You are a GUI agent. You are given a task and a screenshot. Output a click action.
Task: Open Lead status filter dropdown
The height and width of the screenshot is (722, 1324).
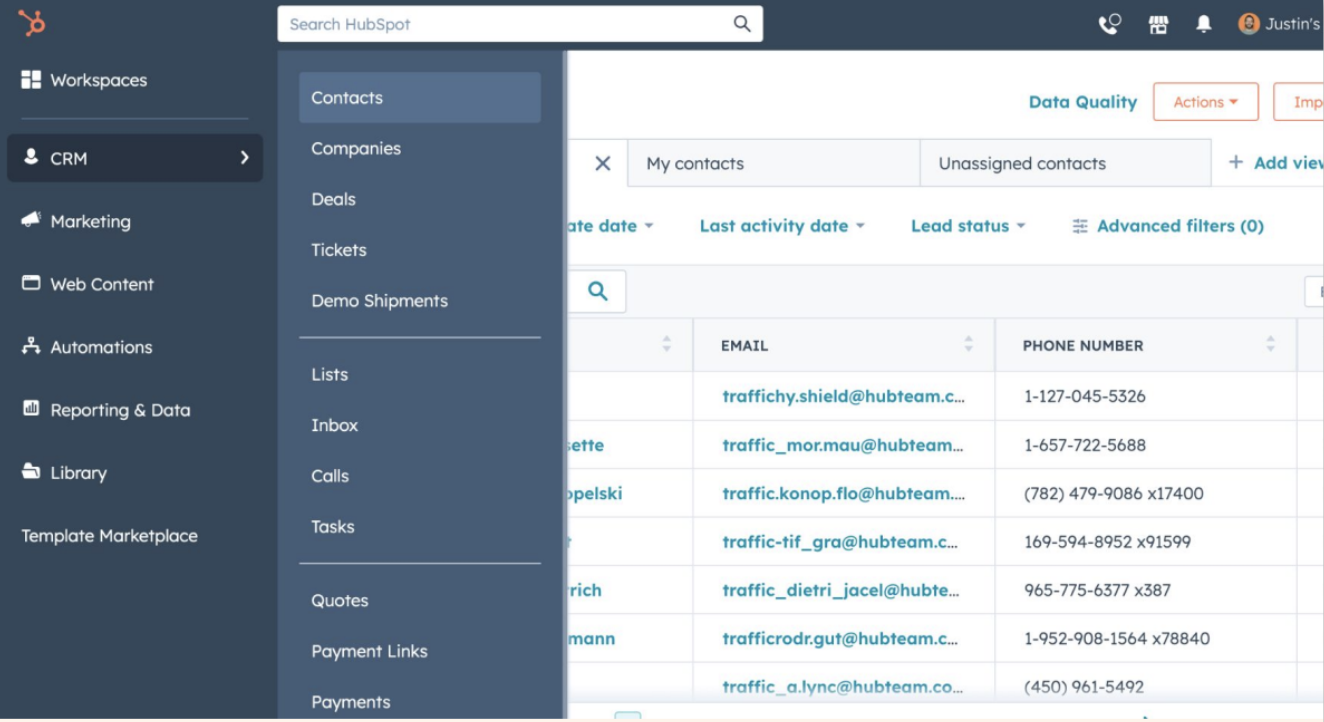pos(968,226)
